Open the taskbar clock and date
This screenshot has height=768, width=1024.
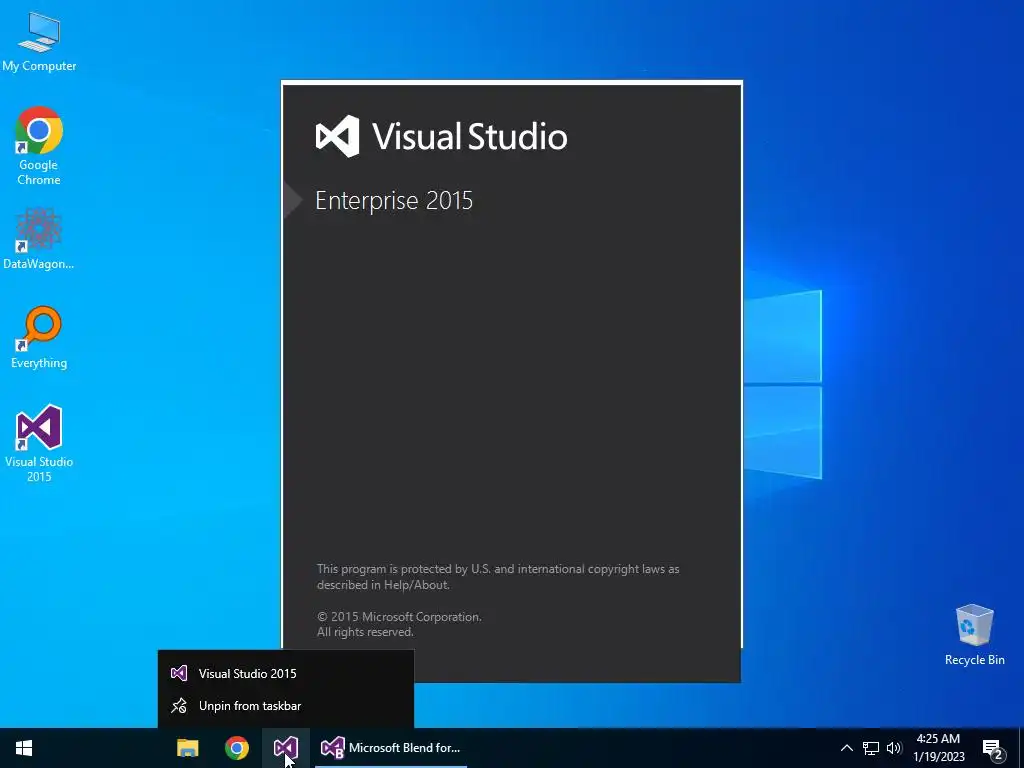click(x=938, y=748)
